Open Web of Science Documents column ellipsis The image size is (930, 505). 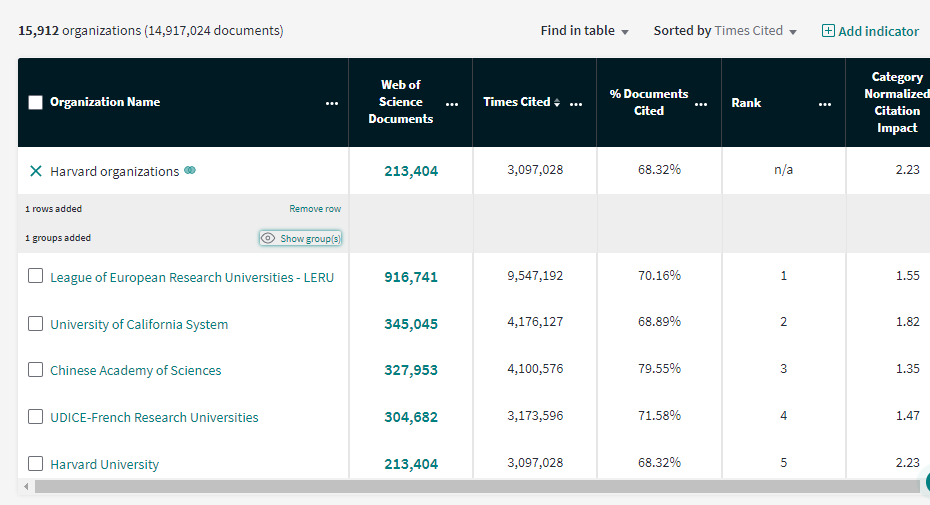point(452,103)
